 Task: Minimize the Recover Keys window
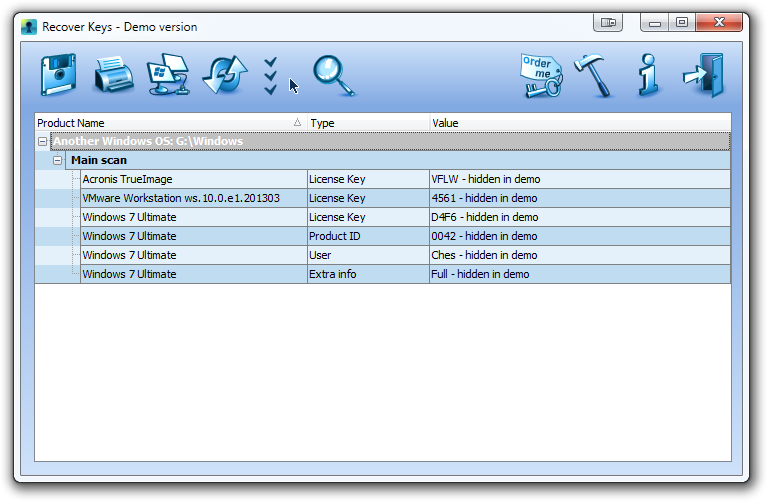(655, 23)
